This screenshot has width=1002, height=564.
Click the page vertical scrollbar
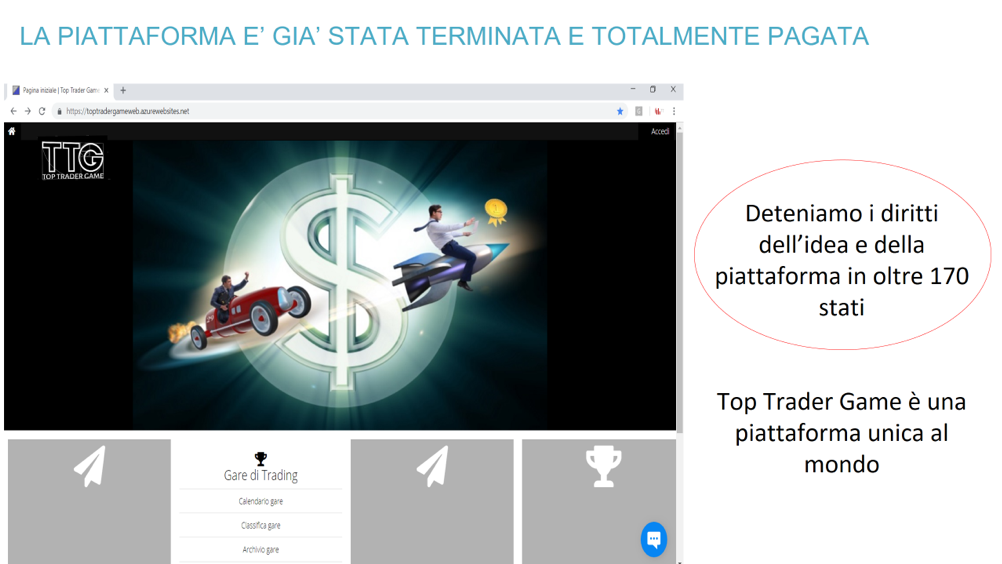679,281
